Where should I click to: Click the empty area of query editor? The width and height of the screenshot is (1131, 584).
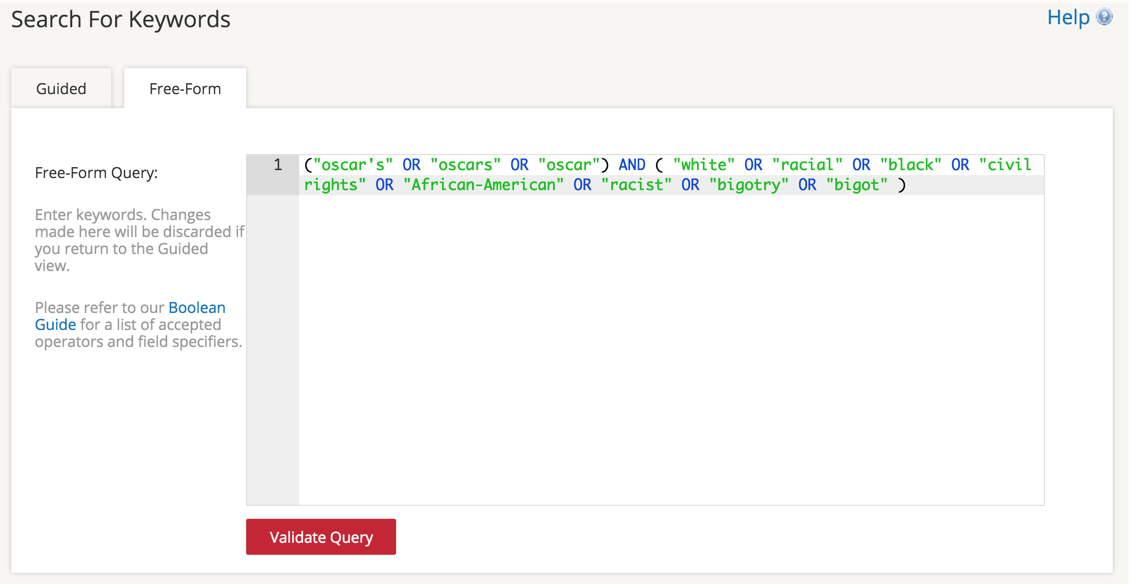[671, 350]
